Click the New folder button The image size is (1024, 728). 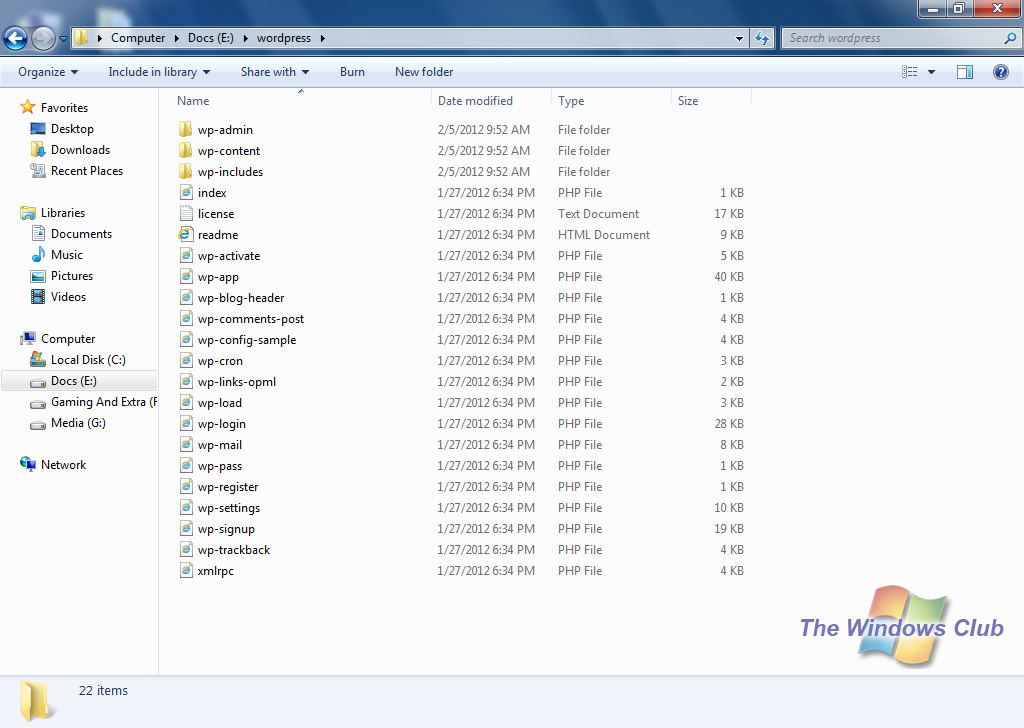pos(424,72)
